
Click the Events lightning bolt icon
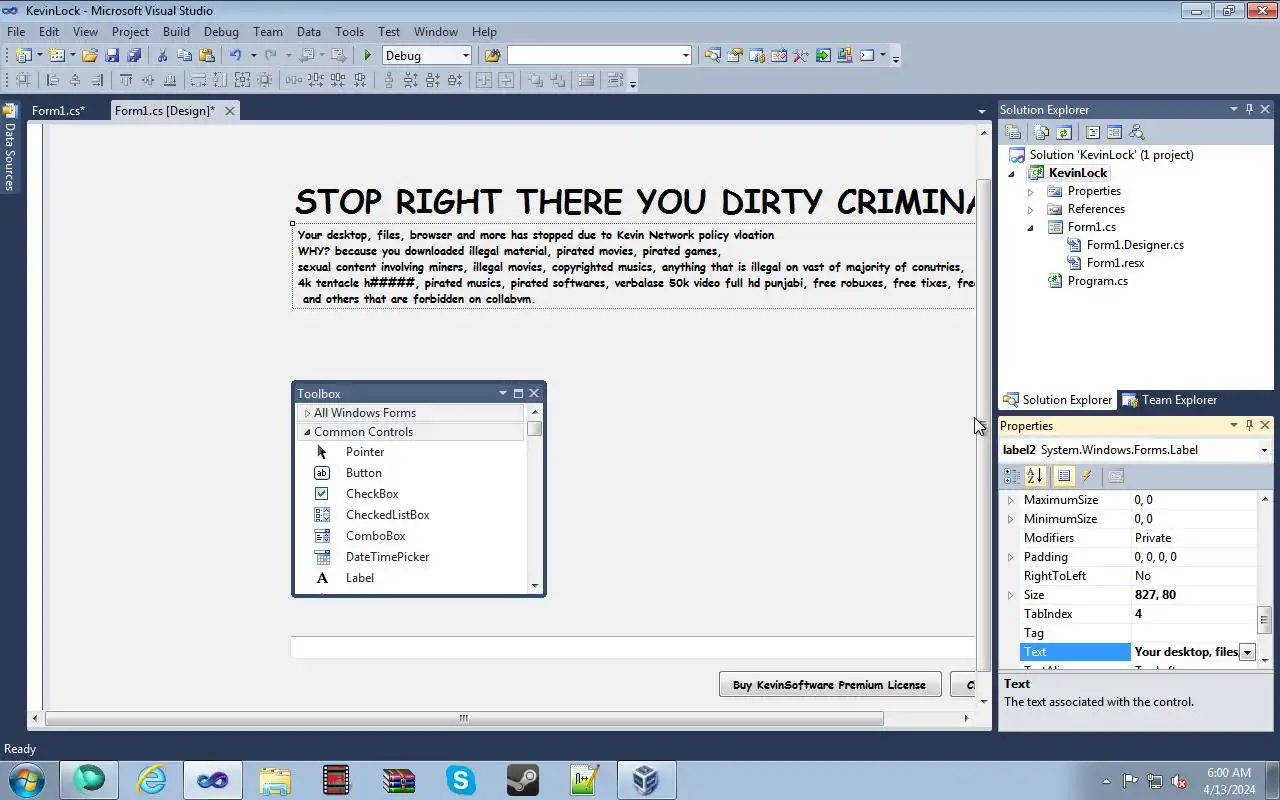pos(1087,476)
